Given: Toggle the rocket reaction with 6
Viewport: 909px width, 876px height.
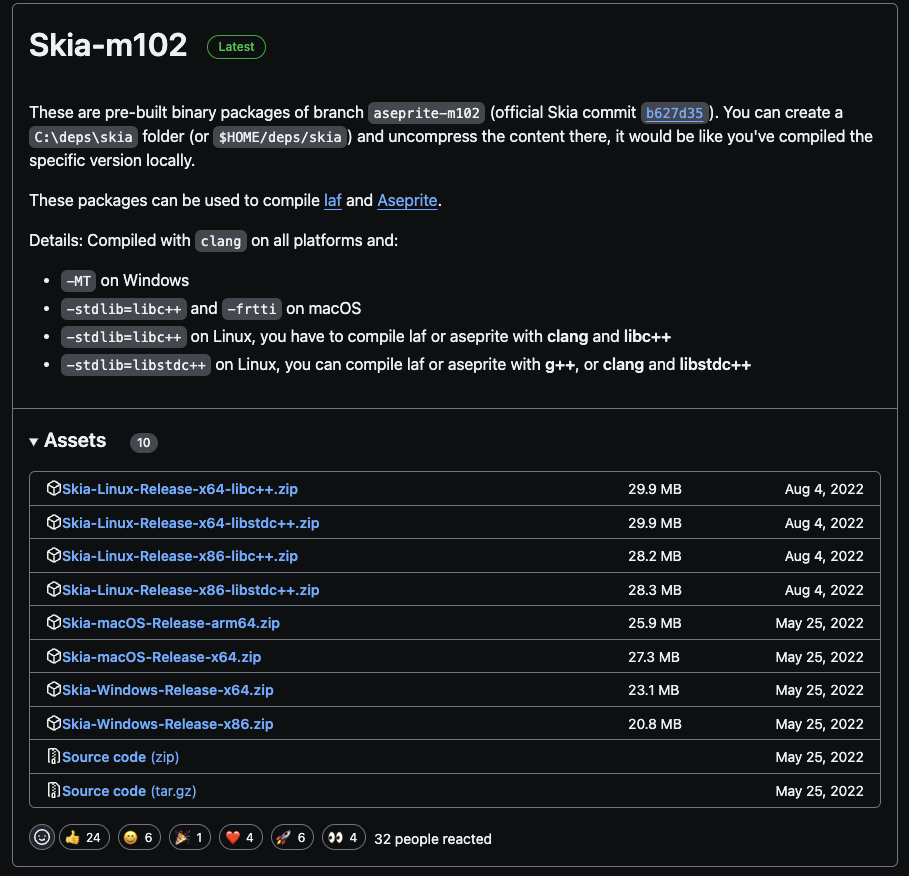Looking at the screenshot, I should [292, 837].
